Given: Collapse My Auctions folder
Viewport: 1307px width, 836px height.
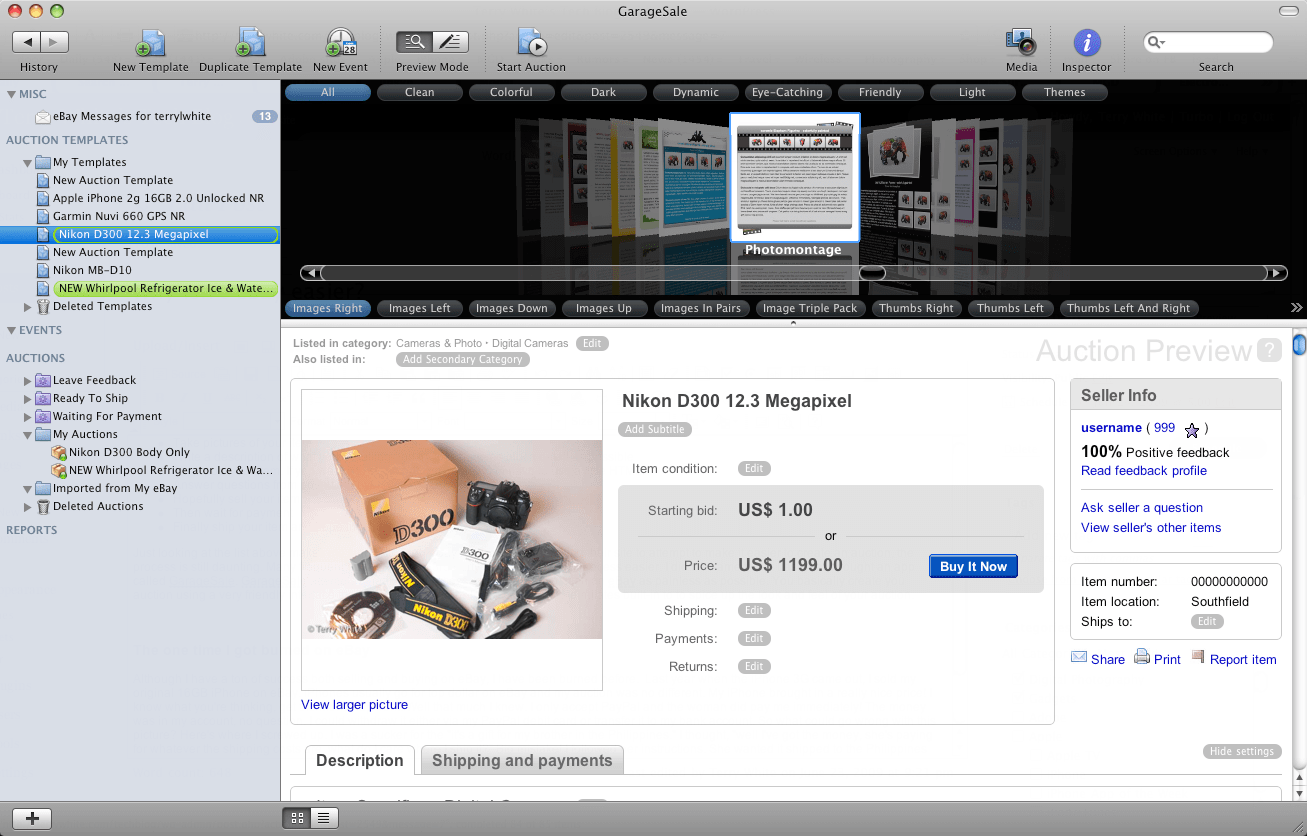Looking at the screenshot, I should (28, 434).
